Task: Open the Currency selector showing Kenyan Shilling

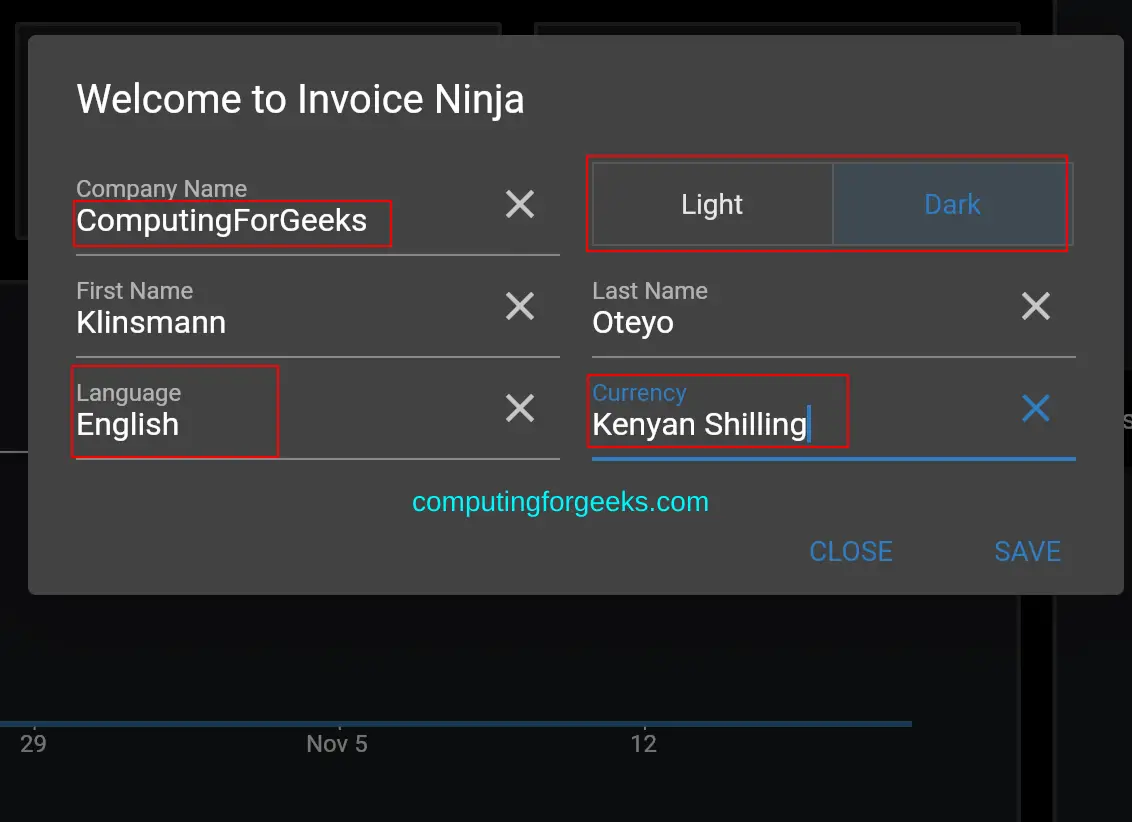Action: click(x=699, y=424)
